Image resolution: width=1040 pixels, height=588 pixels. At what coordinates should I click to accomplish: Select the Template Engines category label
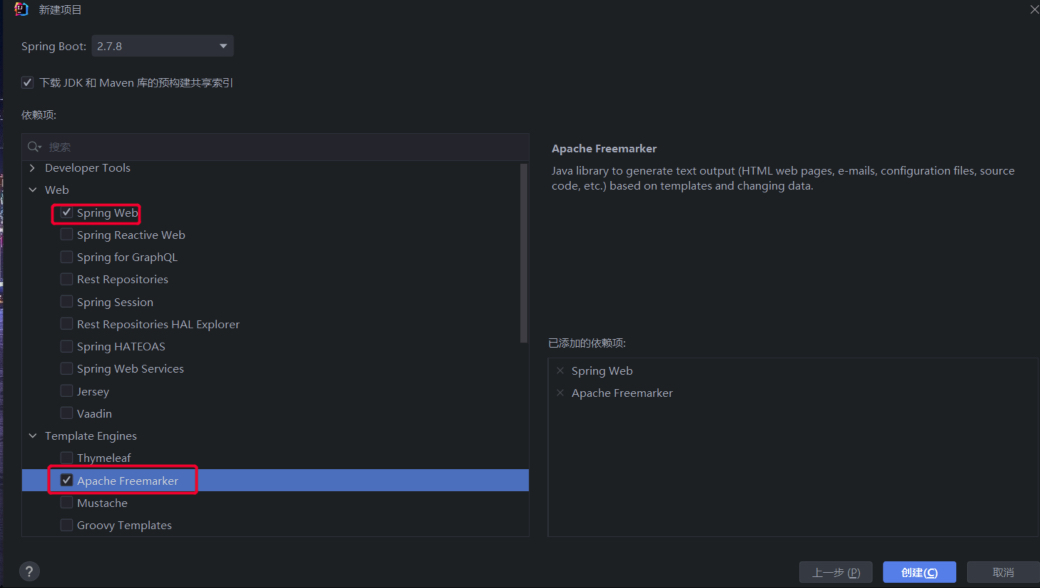(91, 436)
